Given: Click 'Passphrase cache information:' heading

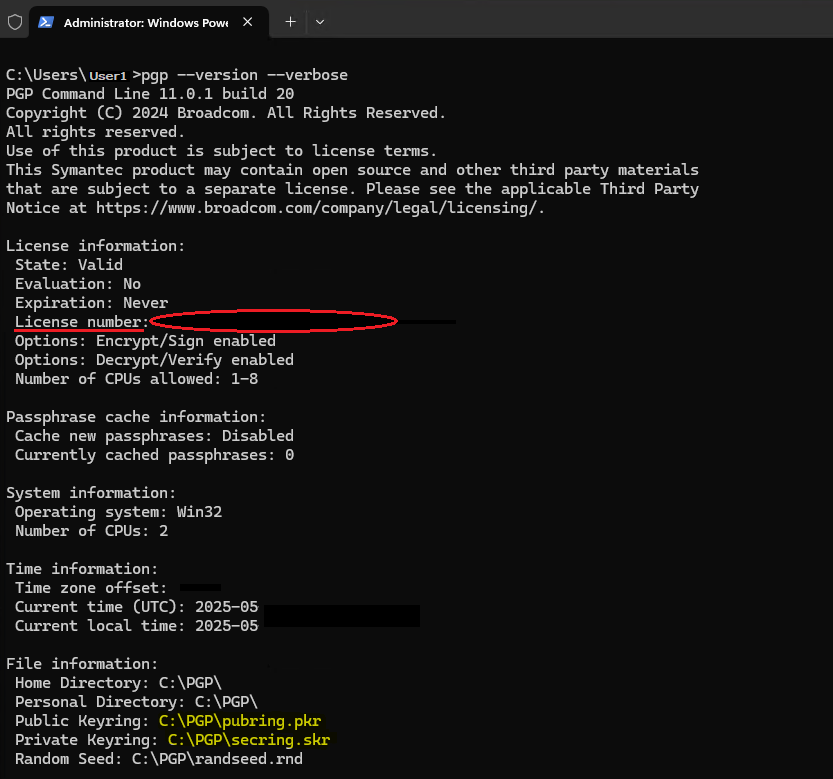Looking at the screenshot, I should (135, 417).
